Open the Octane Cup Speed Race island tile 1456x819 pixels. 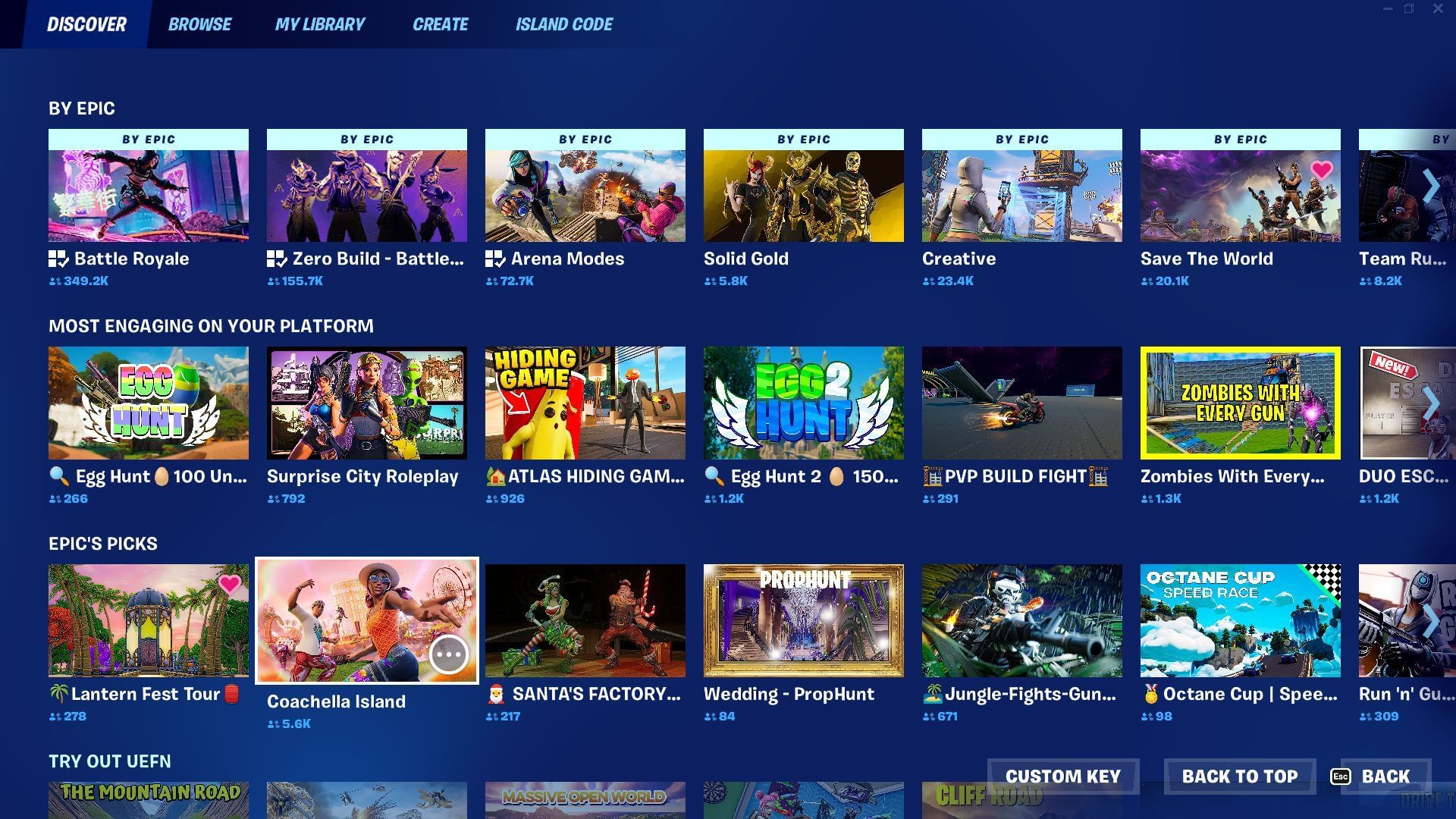[1240, 620]
